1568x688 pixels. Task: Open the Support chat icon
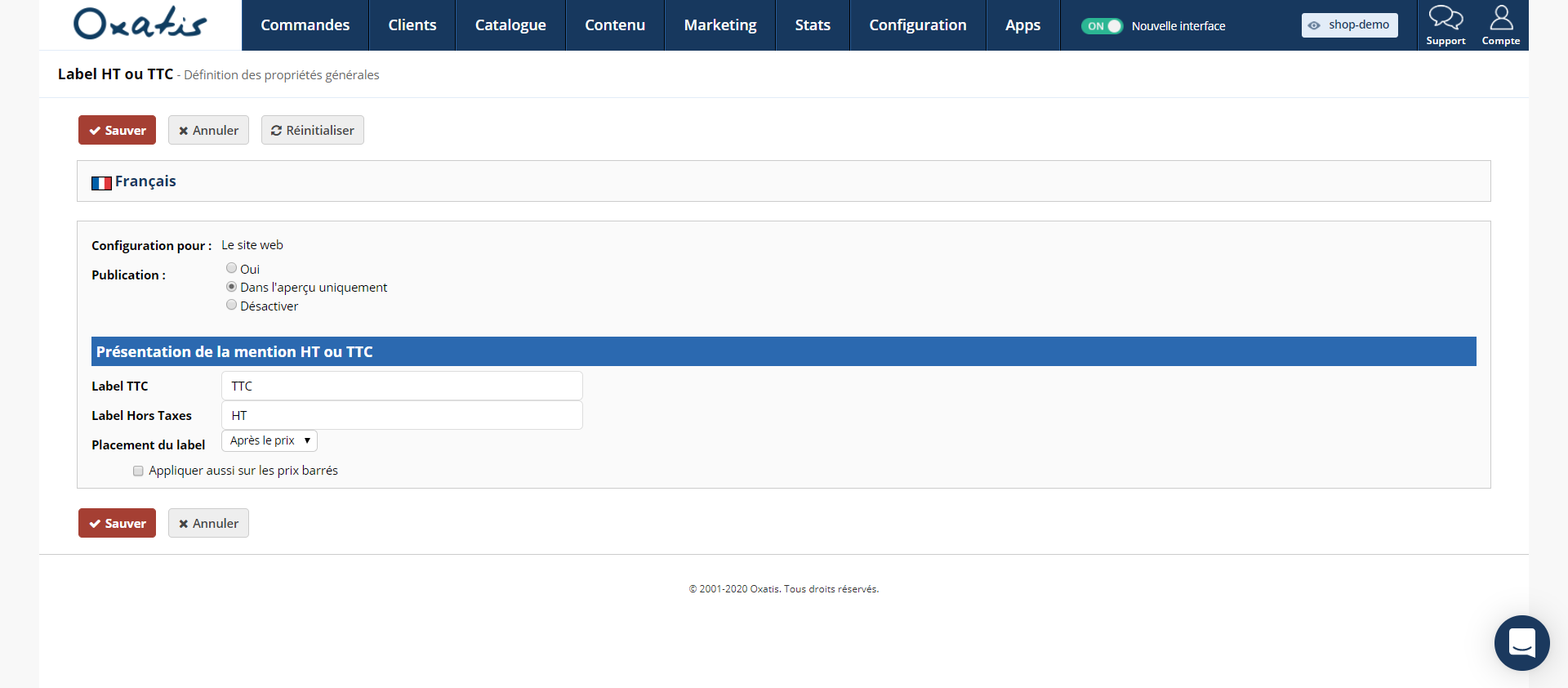(x=1445, y=25)
